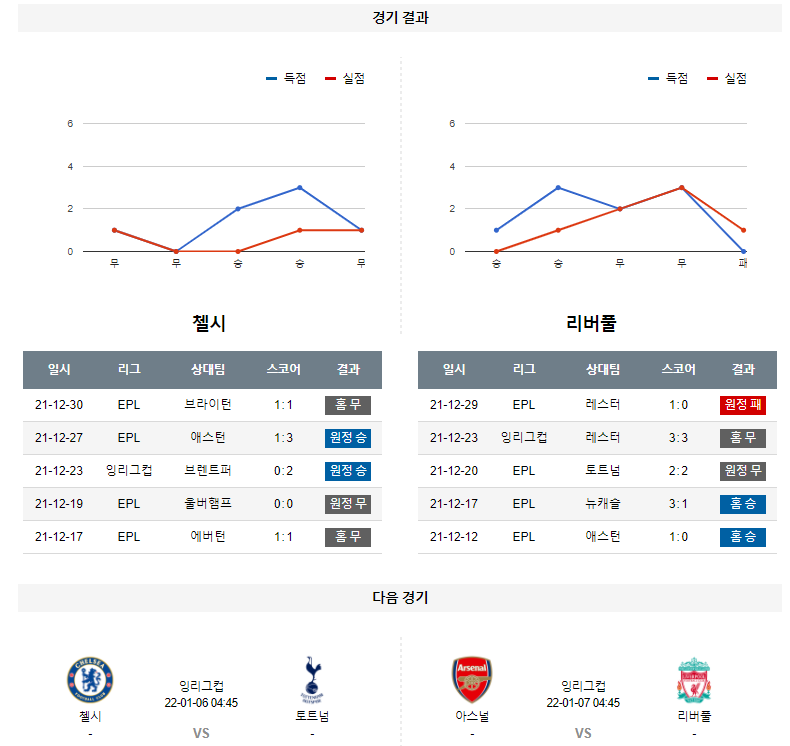Toggle 득점 legend in Chelsea chart
The image size is (790, 746).
[286, 78]
